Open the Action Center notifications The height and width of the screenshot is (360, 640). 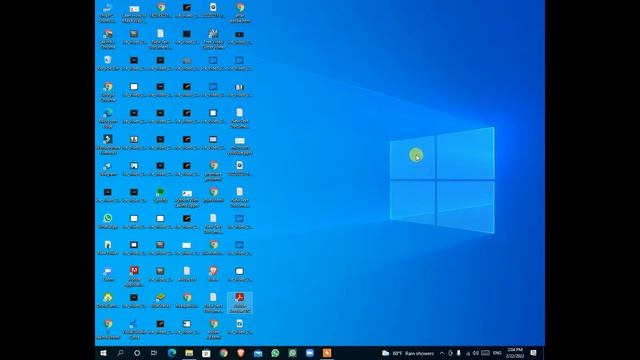click(533, 353)
